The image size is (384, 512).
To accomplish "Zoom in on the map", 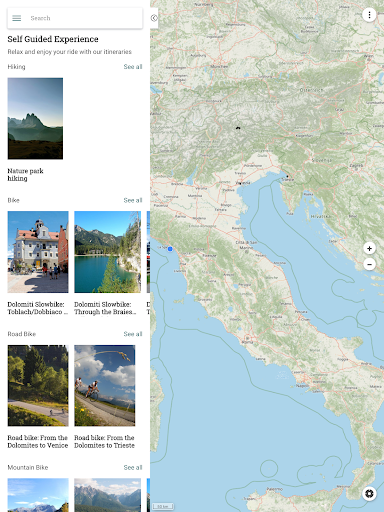I will [369, 248].
